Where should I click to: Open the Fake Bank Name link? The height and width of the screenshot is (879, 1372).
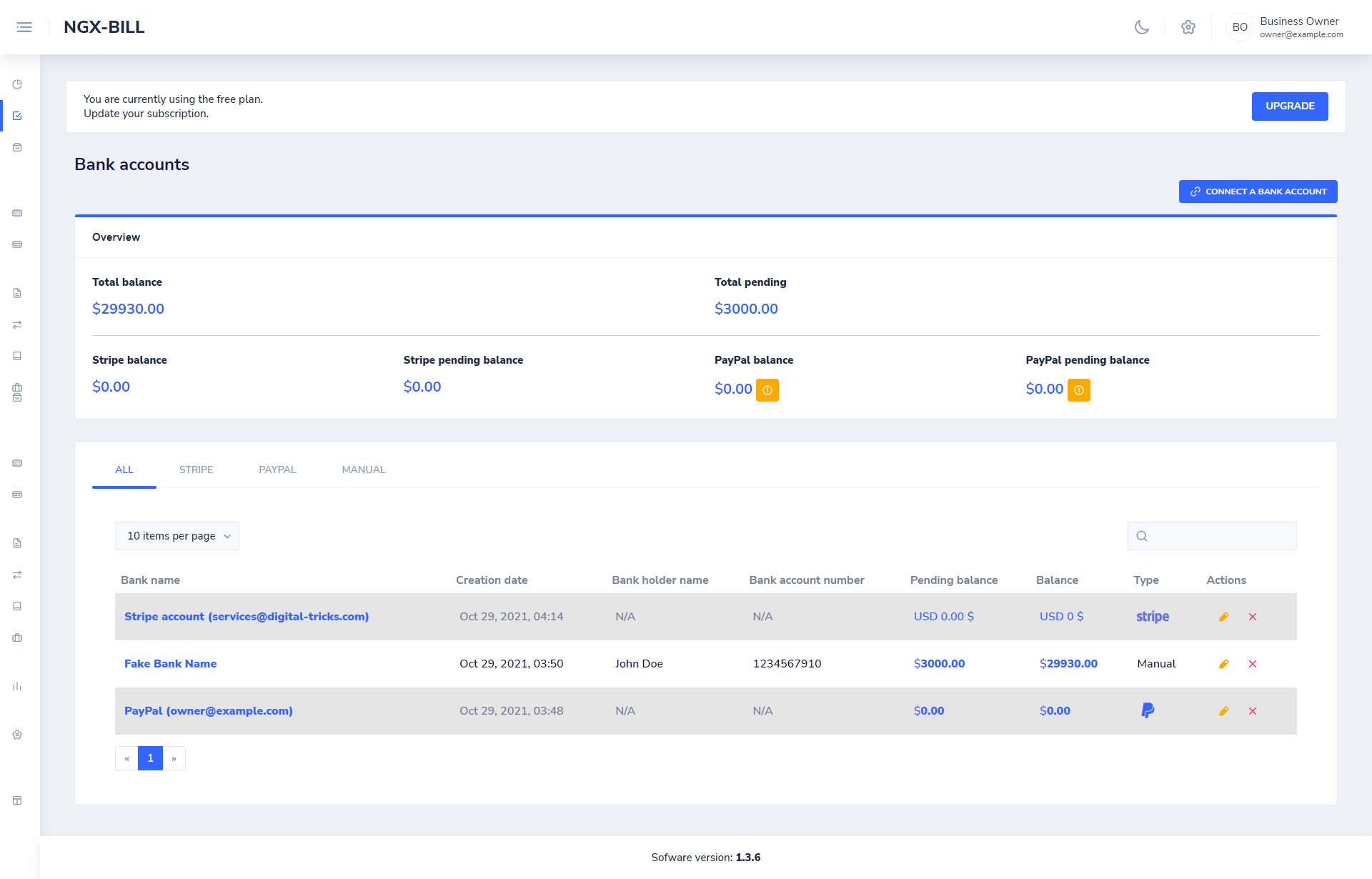pos(170,663)
